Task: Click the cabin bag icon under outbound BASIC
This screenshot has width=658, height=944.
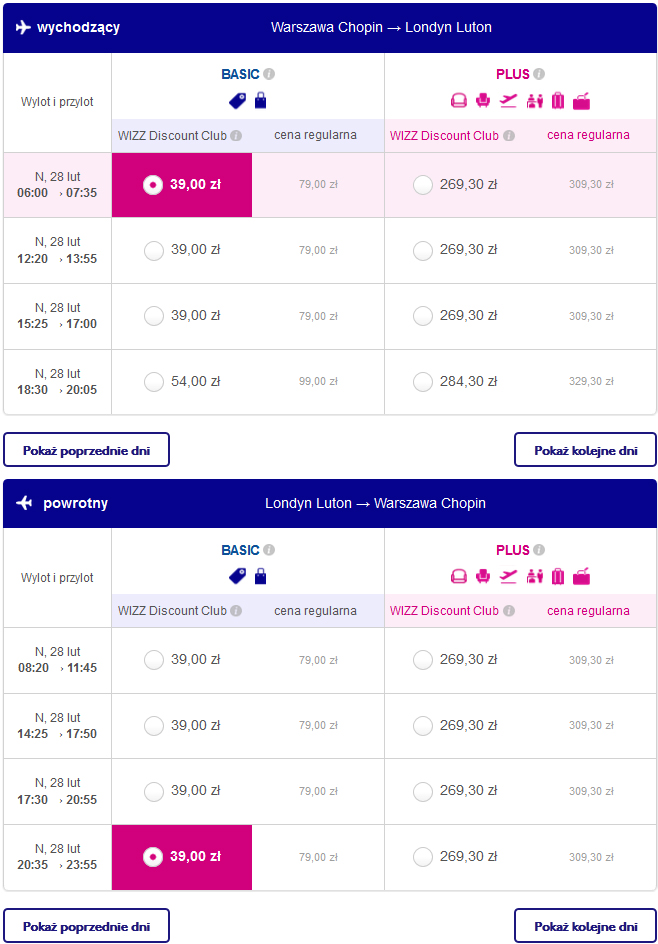Action: pos(260,100)
